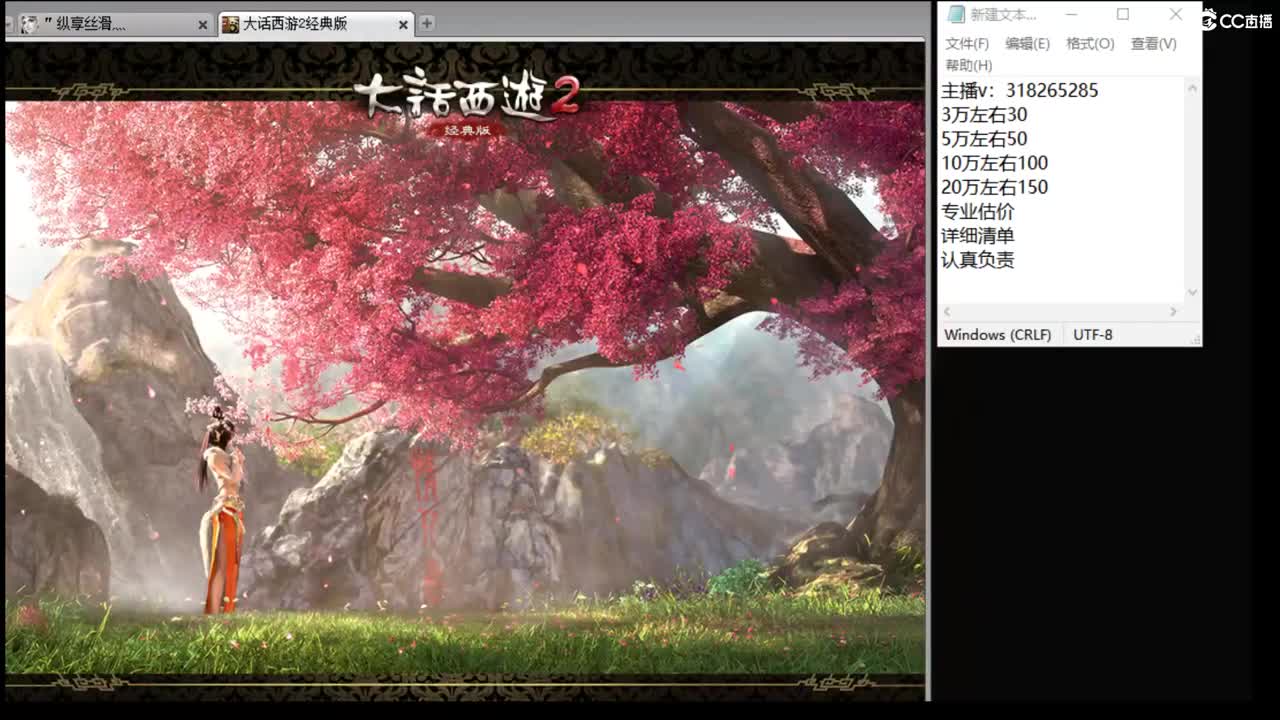Screen dimensions: 1280x720
Task: Click the '20万左右150' line in Notepad
Action: [x=995, y=187]
